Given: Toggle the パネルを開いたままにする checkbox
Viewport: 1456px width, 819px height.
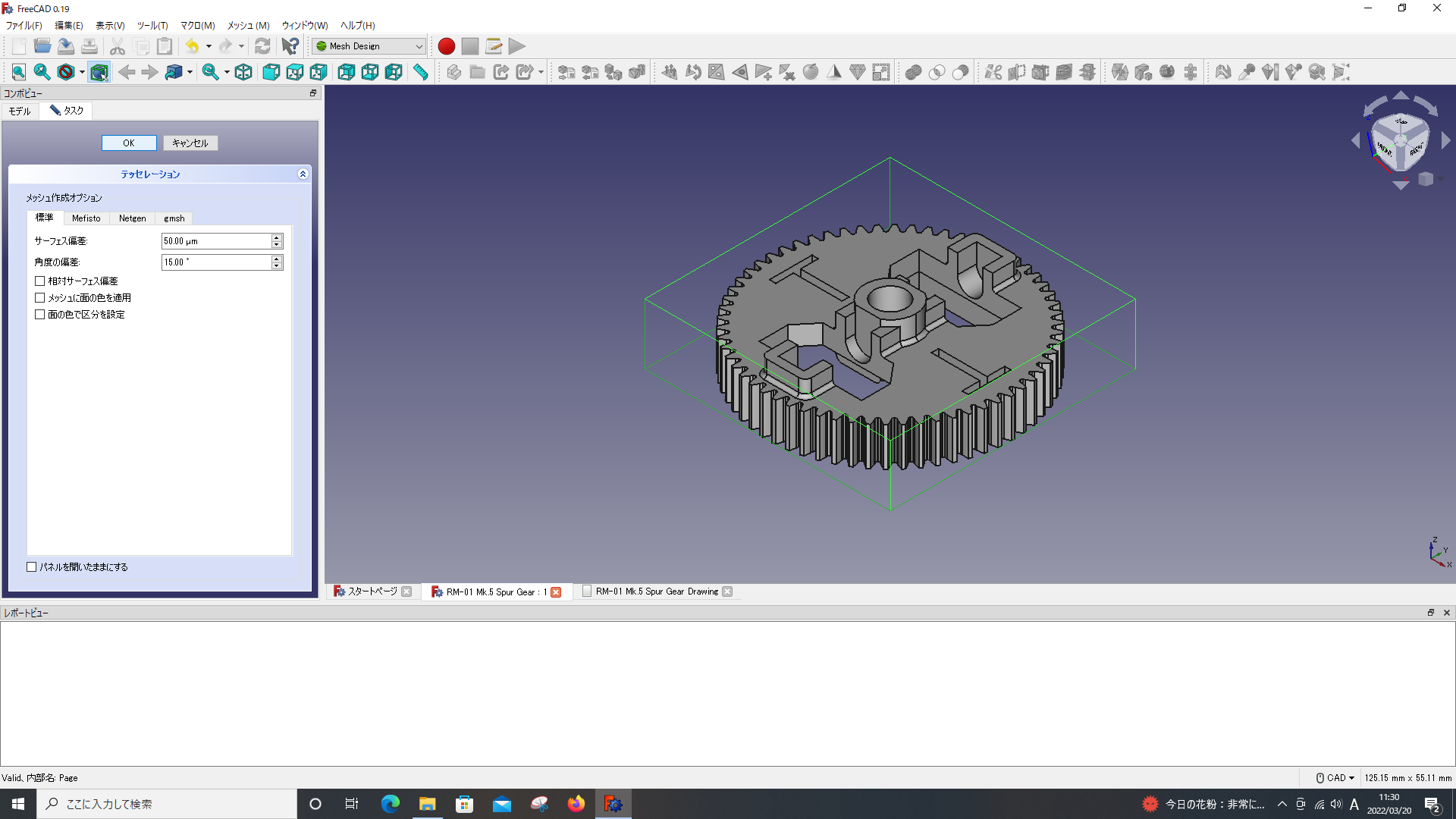Looking at the screenshot, I should click(x=32, y=567).
